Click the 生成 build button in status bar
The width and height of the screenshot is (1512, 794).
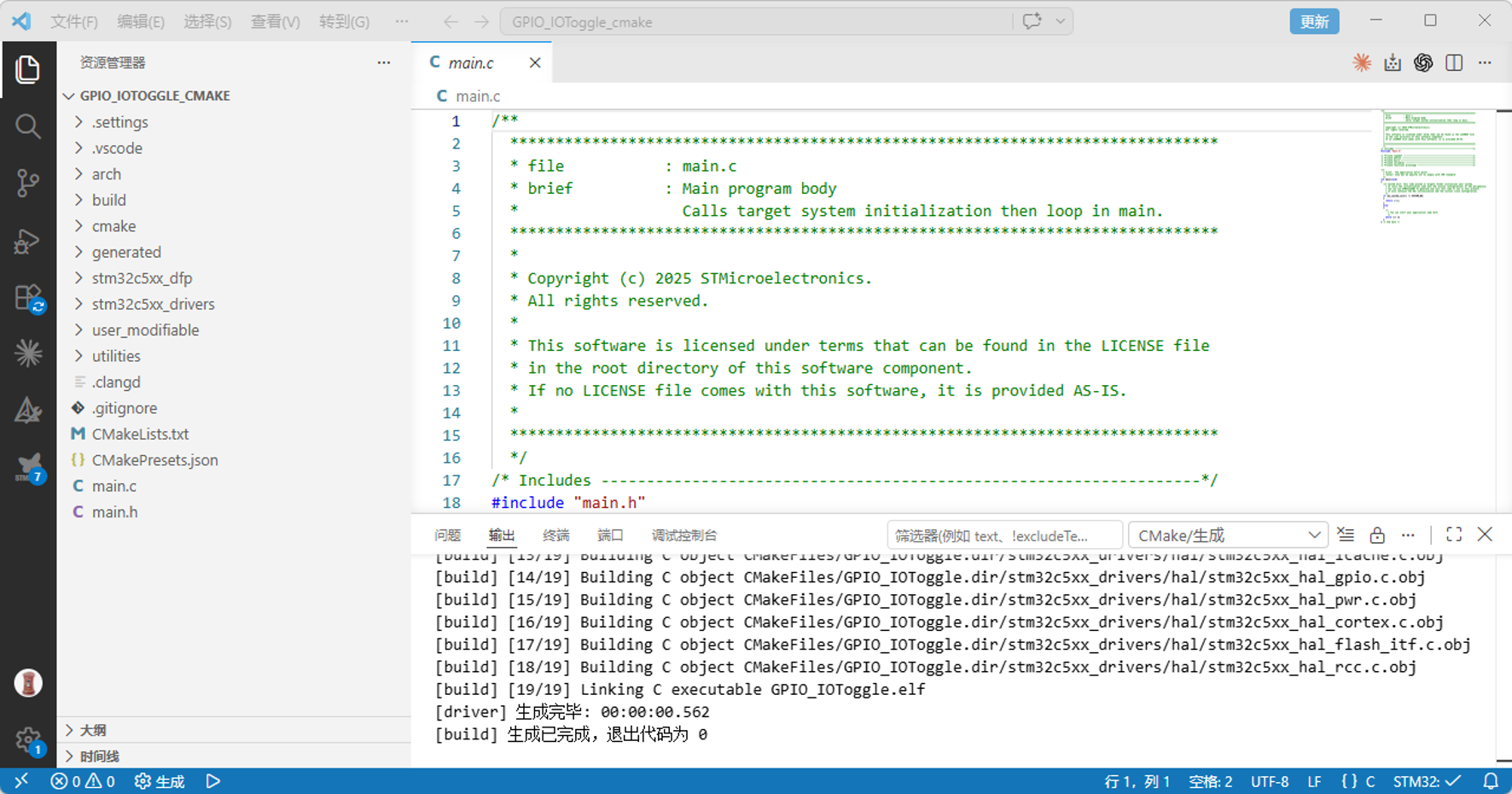(x=160, y=781)
